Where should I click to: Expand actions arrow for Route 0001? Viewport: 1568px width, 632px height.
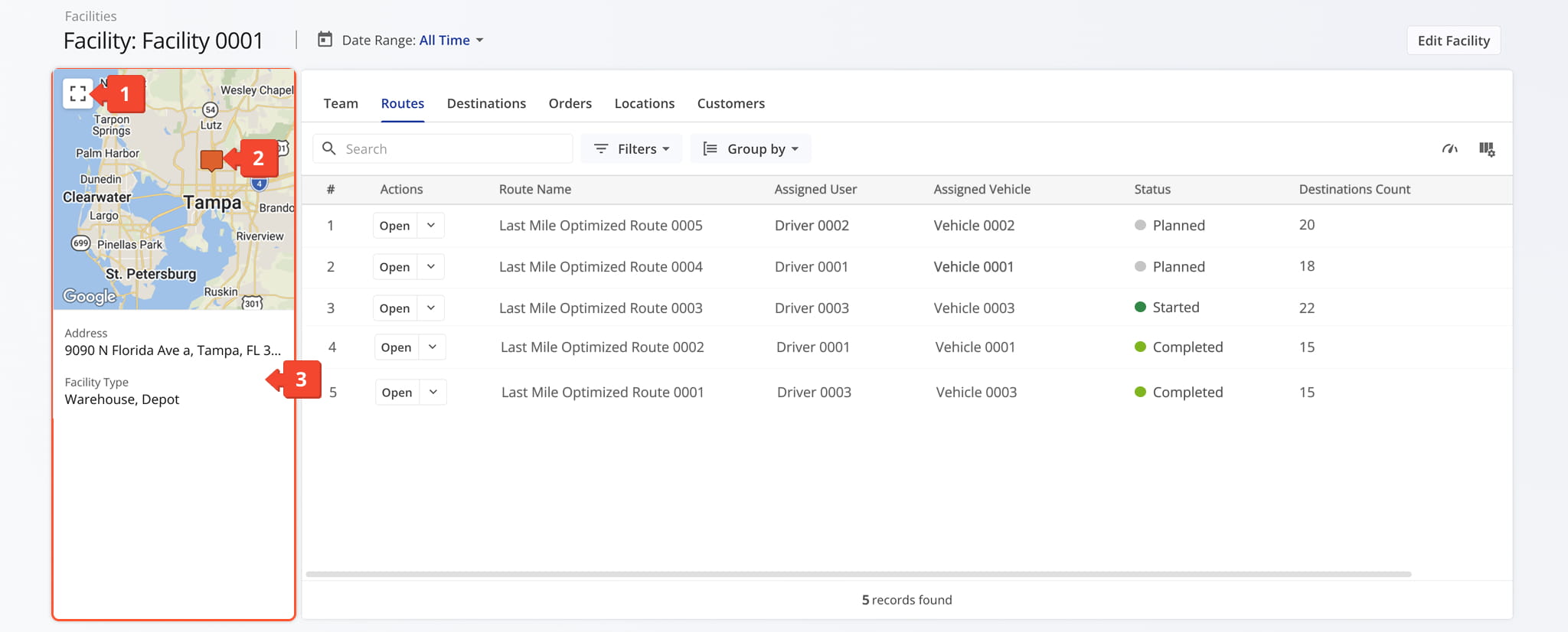coord(433,392)
